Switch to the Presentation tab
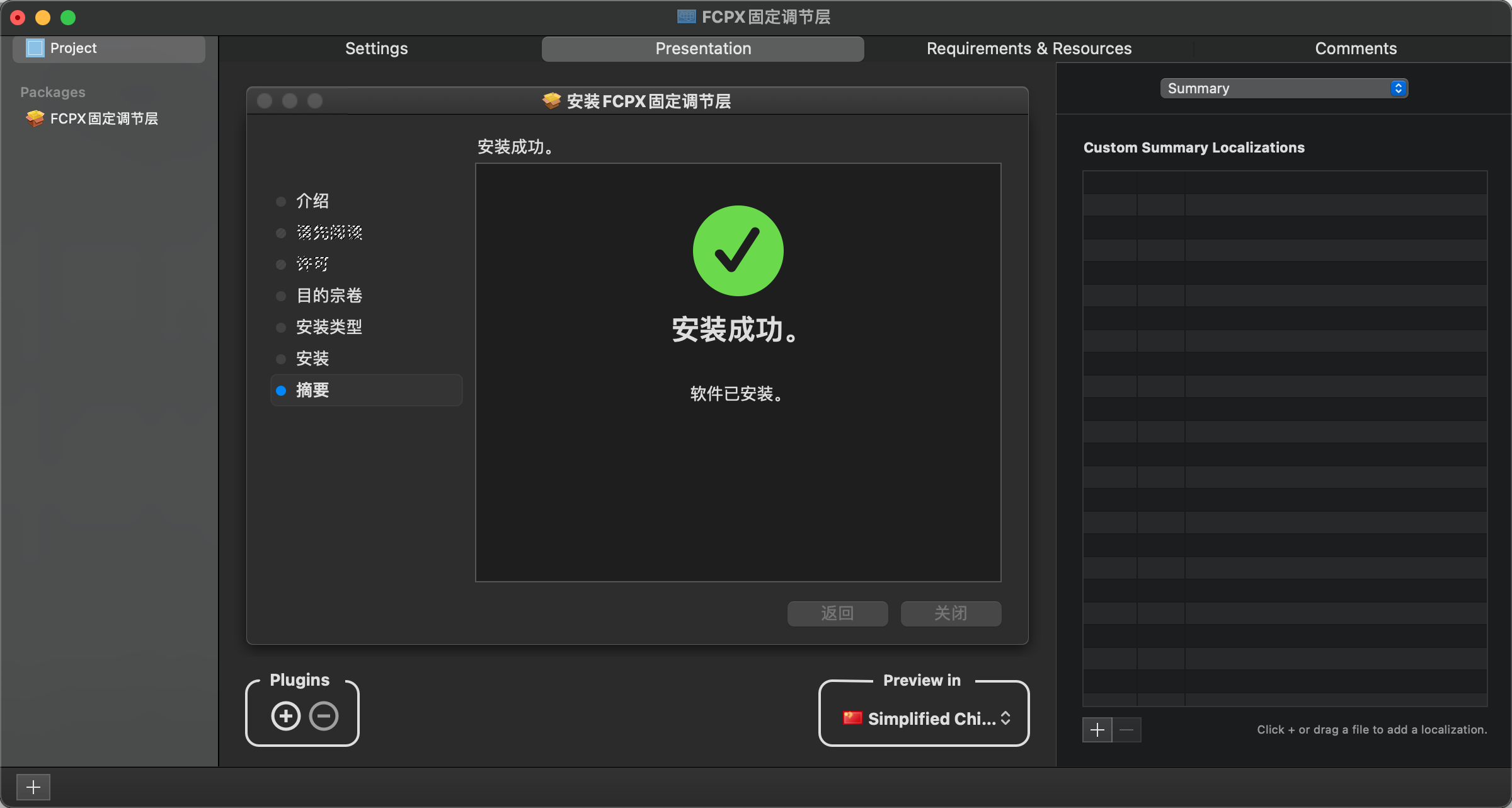This screenshot has height=808, width=1512. (x=703, y=49)
